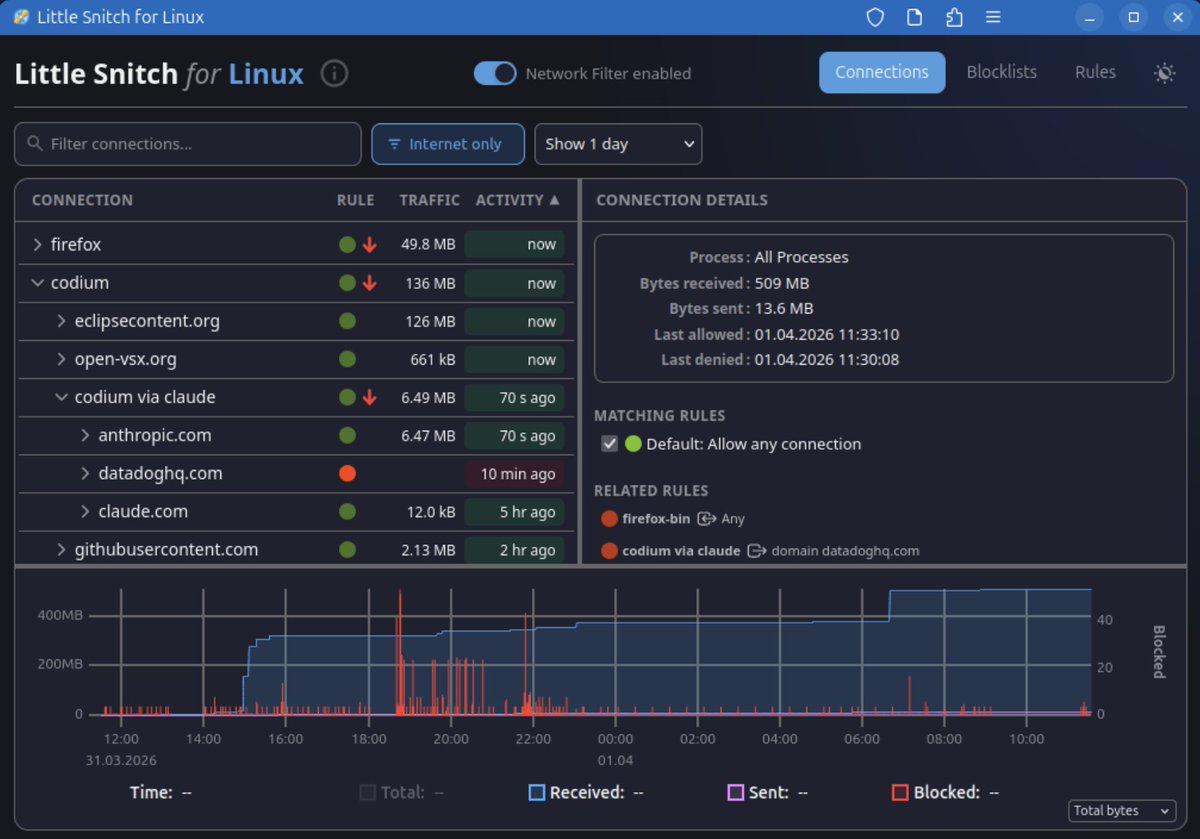Click red dot of codium via claude related rule
Viewport: 1200px width, 839px height.
point(609,550)
